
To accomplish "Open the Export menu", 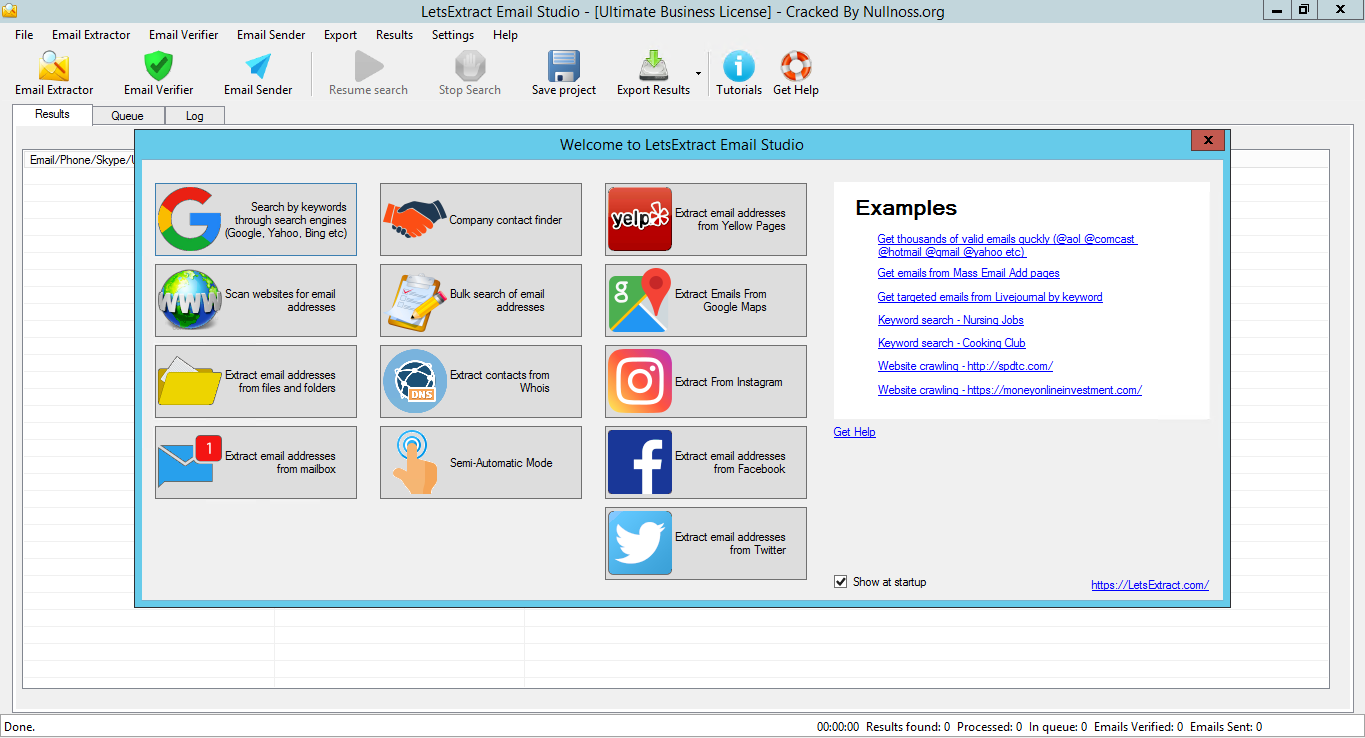I will [340, 35].
